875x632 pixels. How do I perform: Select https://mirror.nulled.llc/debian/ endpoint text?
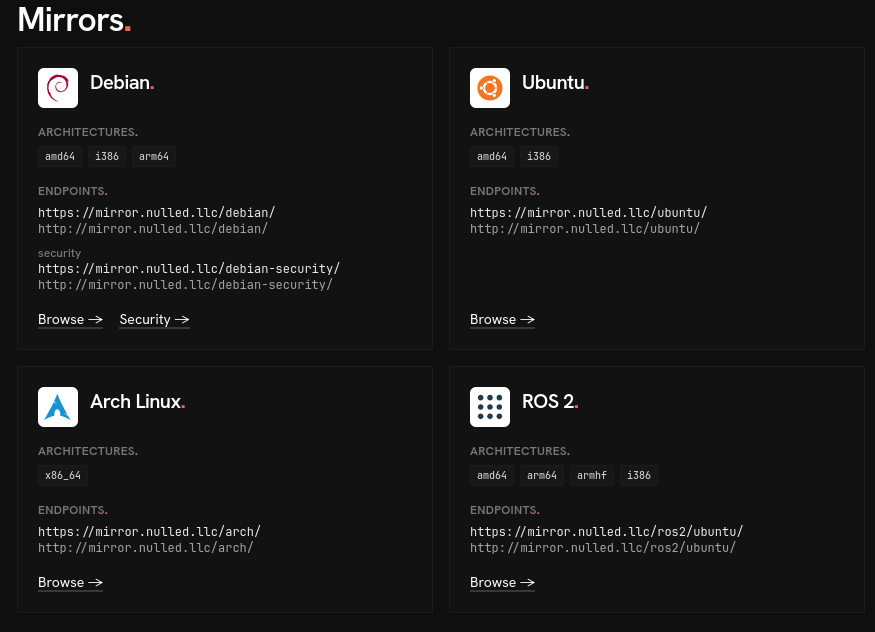coord(157,213)
